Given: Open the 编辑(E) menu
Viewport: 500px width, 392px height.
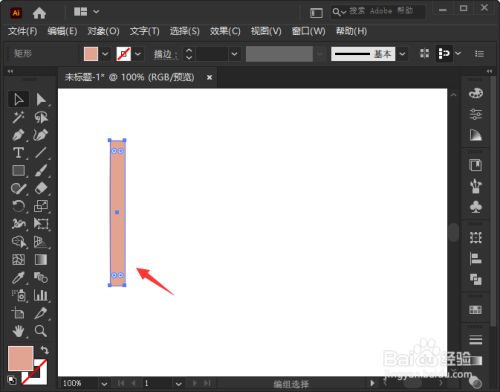Looking at the screenshot, I should (x=62, y=31).
